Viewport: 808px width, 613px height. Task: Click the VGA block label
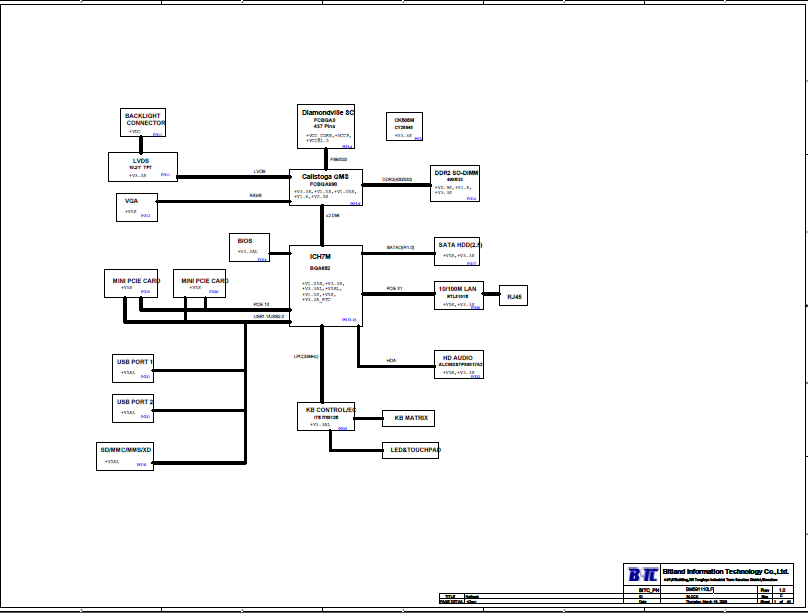point(131,201)
